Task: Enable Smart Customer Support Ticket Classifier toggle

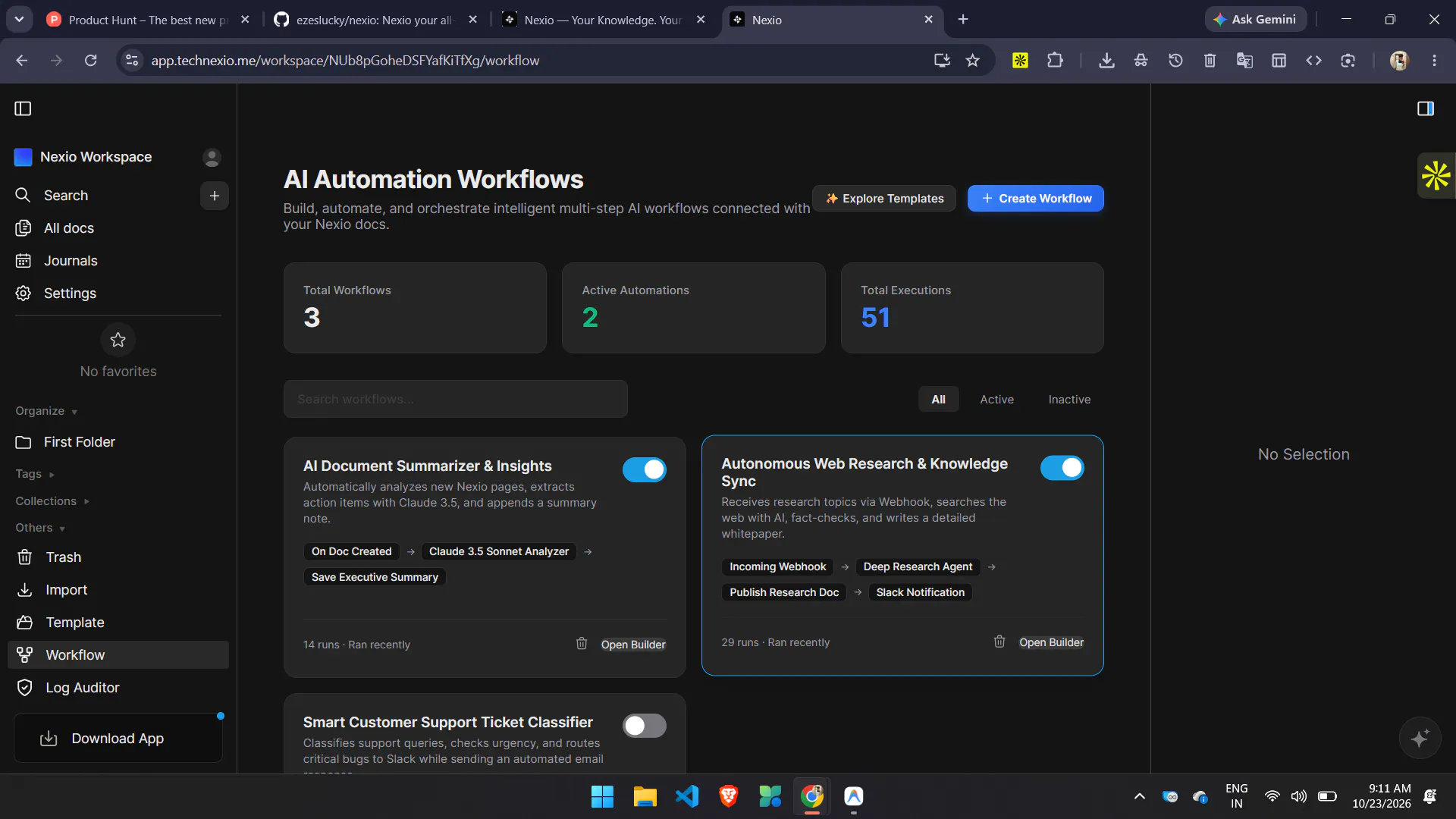Action: tap(645, 726)
